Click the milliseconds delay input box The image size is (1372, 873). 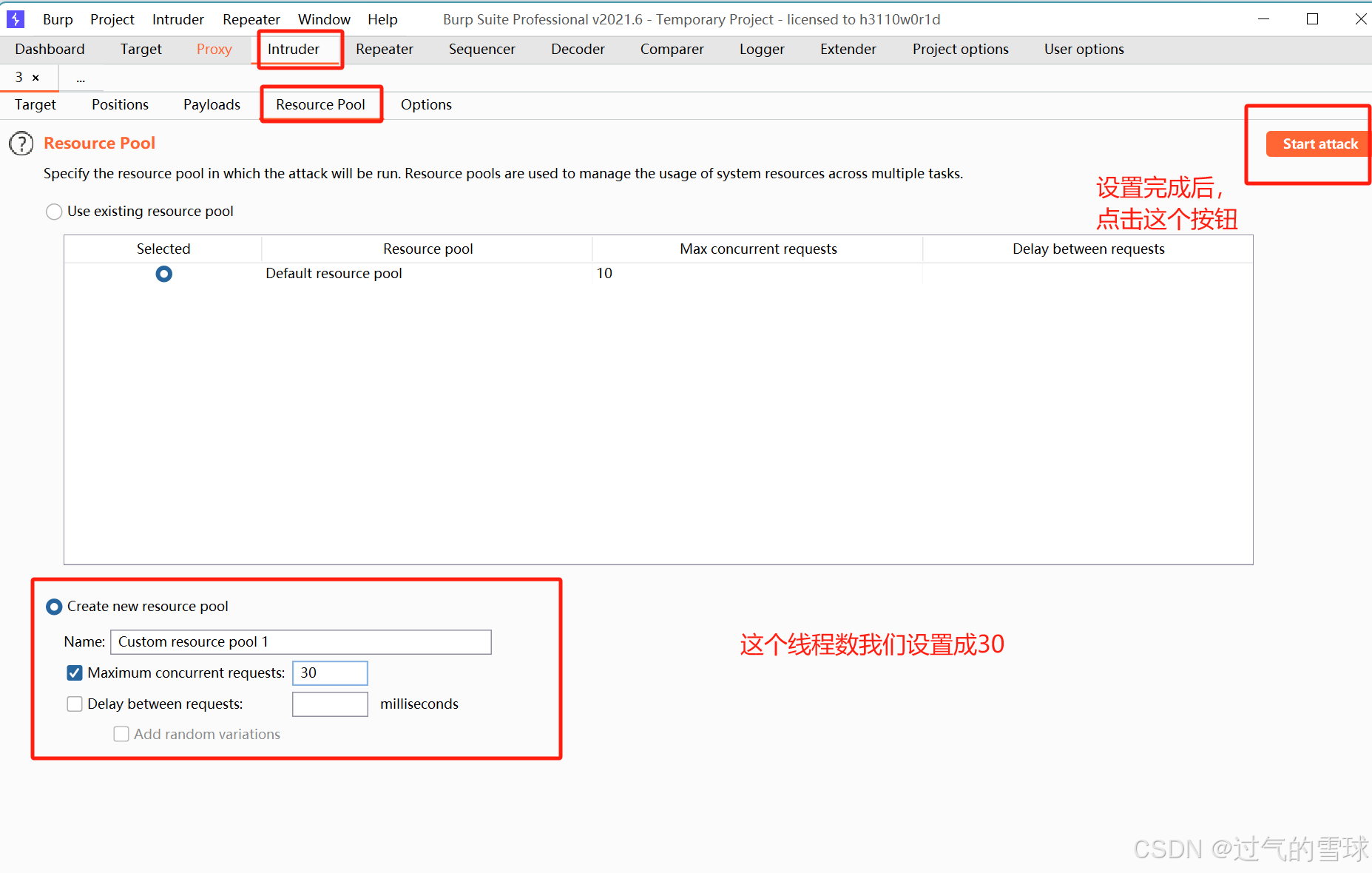click(329, 704)
